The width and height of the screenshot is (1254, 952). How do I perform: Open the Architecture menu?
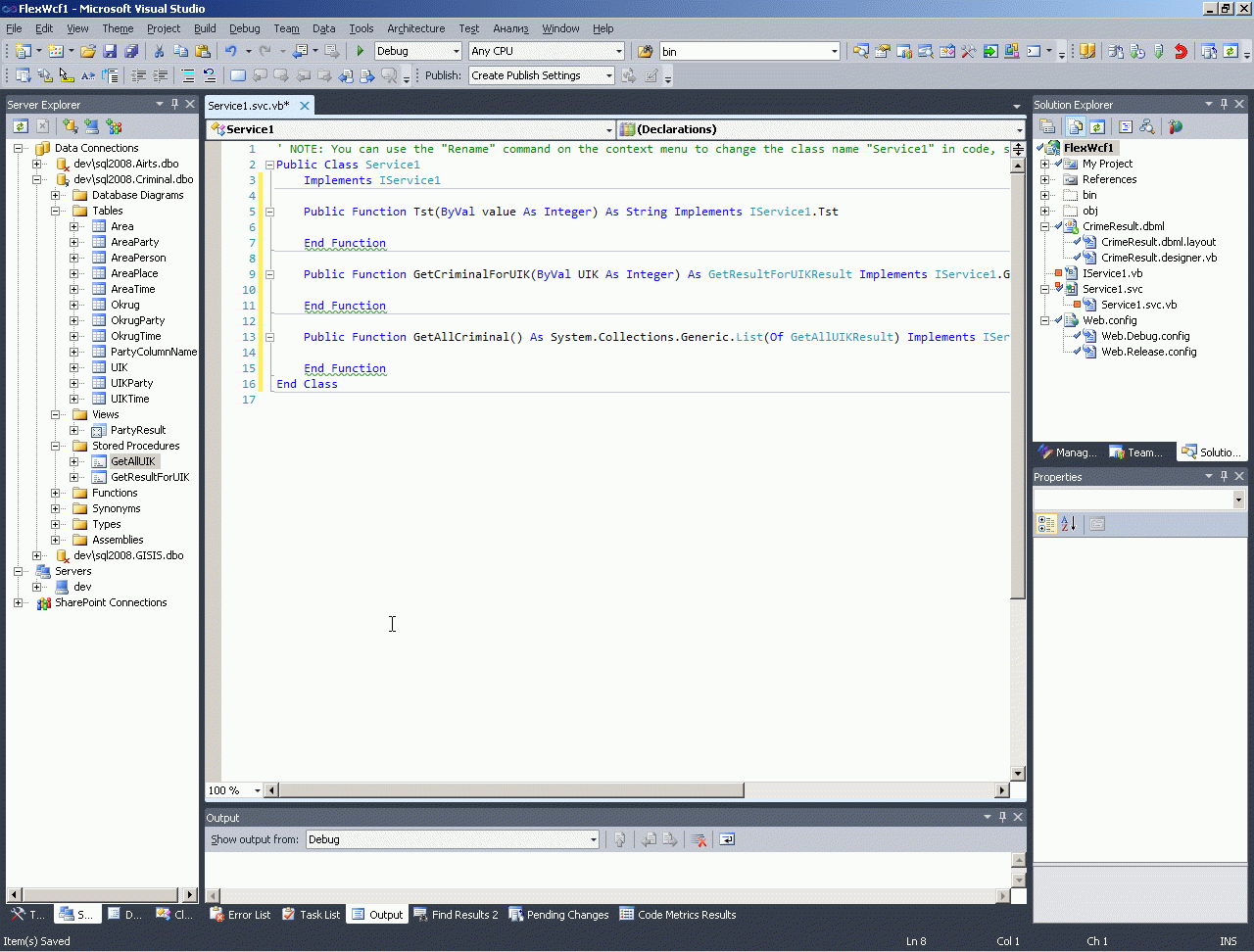[415, 28]
